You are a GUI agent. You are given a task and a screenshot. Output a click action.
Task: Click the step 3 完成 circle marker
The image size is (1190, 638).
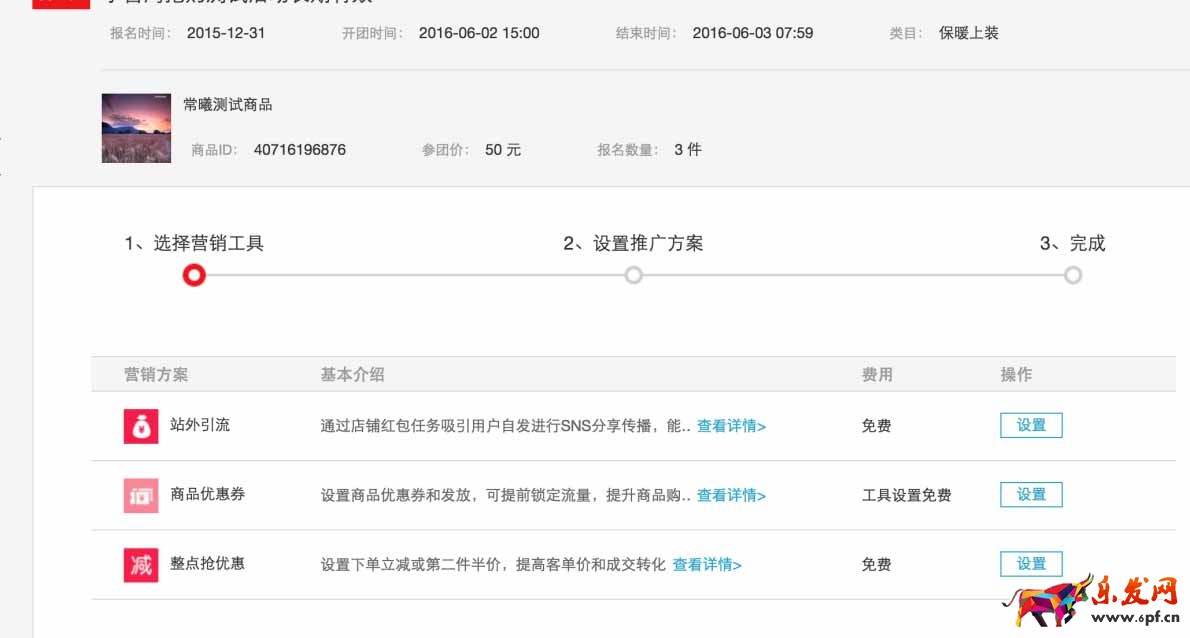coord(1072,275)
